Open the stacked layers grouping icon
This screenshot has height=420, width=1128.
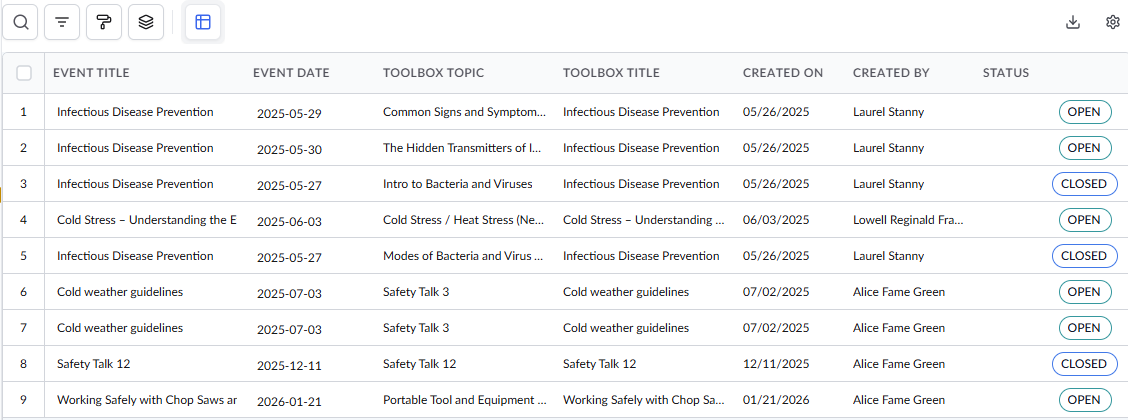coord(146,22)
